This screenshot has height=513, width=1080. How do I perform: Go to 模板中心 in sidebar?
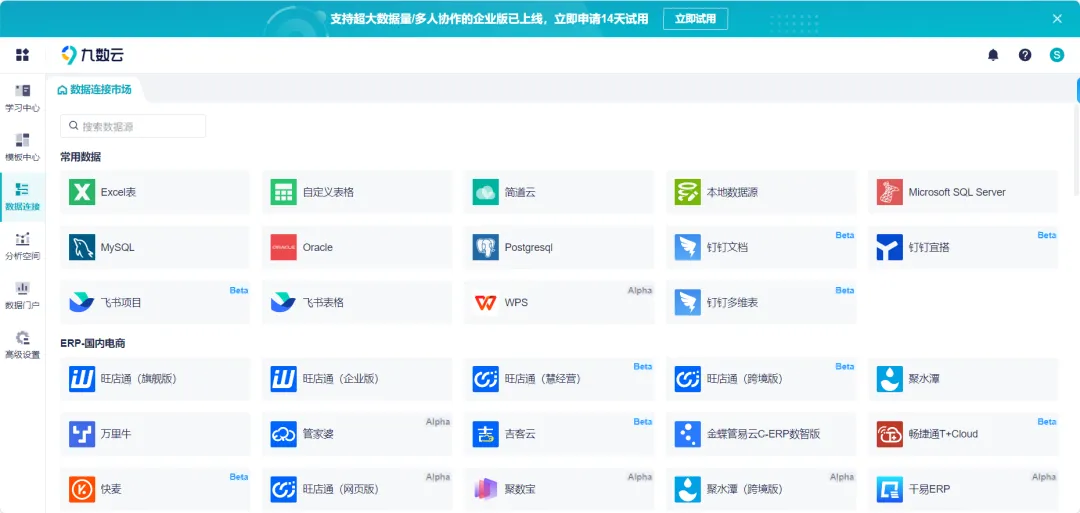(23, 147)
